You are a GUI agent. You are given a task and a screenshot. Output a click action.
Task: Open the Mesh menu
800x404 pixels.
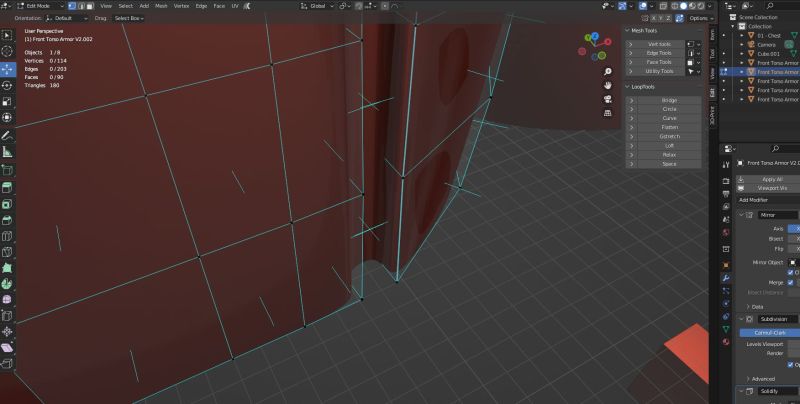pos(161,6)
